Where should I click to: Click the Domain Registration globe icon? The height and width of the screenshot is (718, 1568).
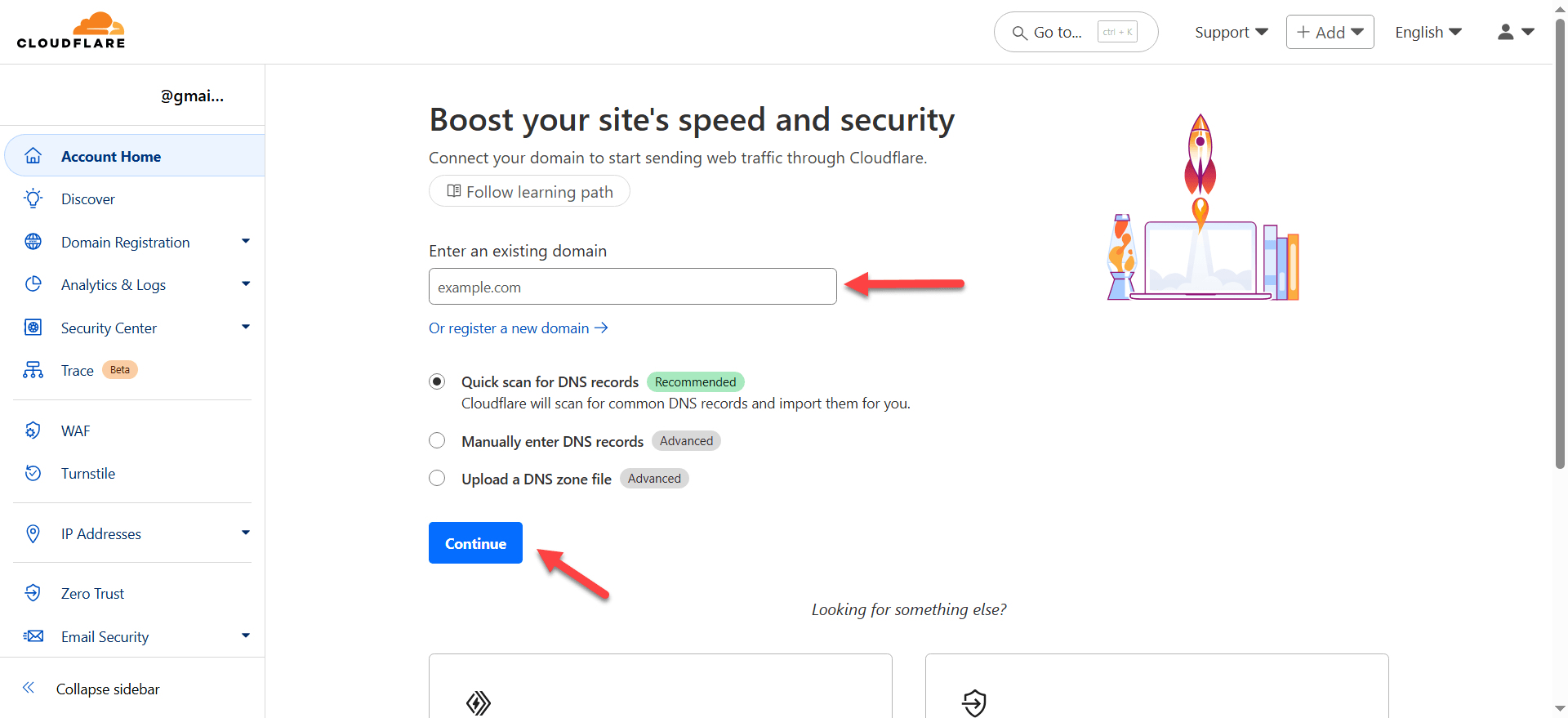[33, 242]
